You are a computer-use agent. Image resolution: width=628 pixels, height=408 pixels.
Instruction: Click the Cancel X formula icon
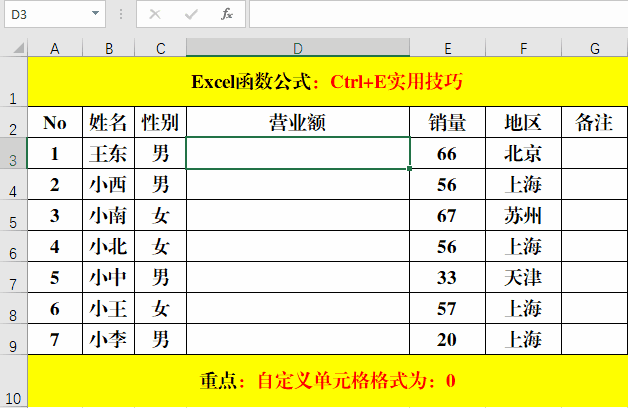pos(155,14)
